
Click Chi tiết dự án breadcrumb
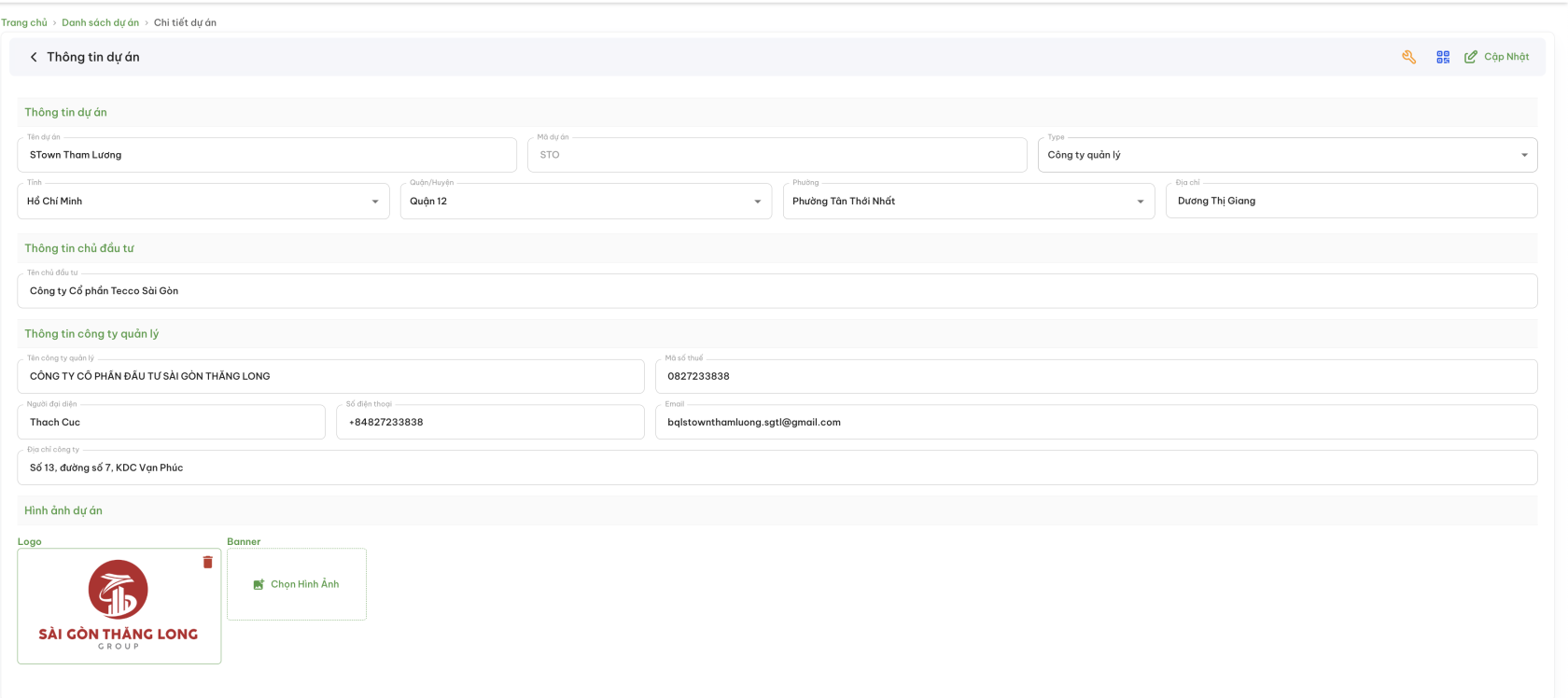185,22
